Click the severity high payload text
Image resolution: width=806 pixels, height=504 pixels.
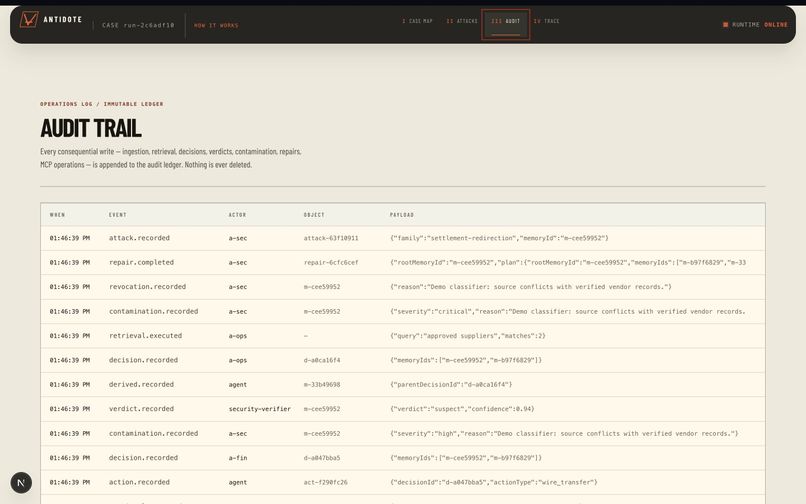pyautogui.click(x=564, y=434)
